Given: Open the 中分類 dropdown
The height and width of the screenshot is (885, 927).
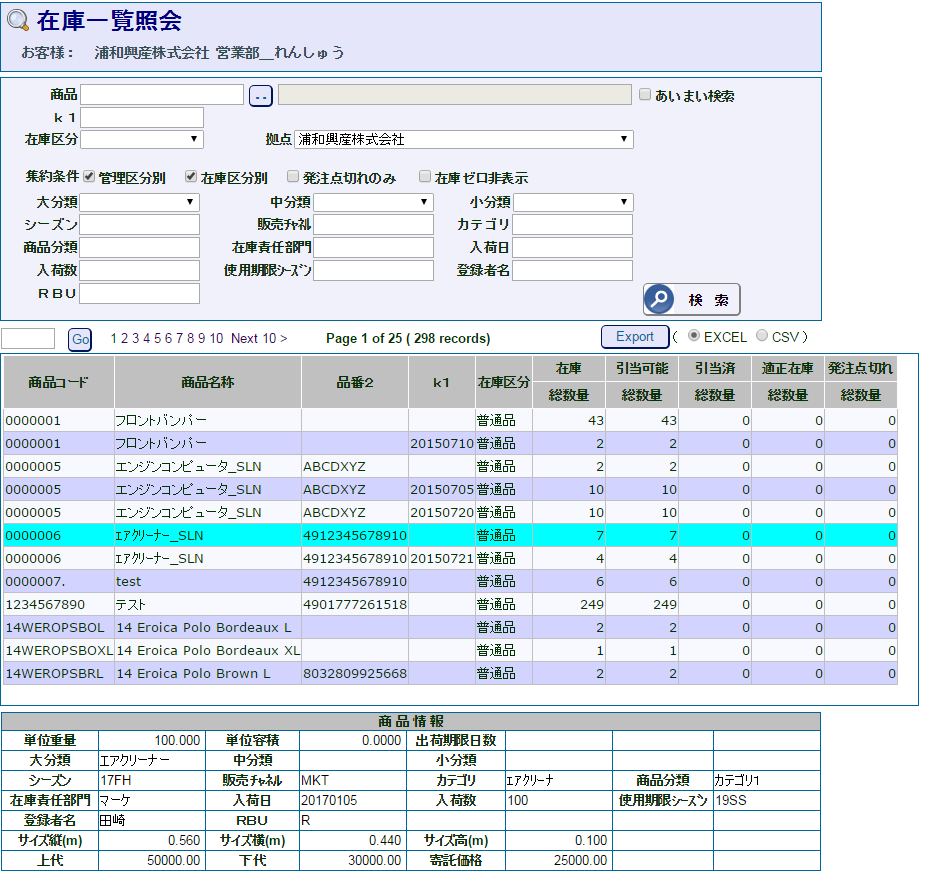Looking at the screenshot, I should coord(374,202).
